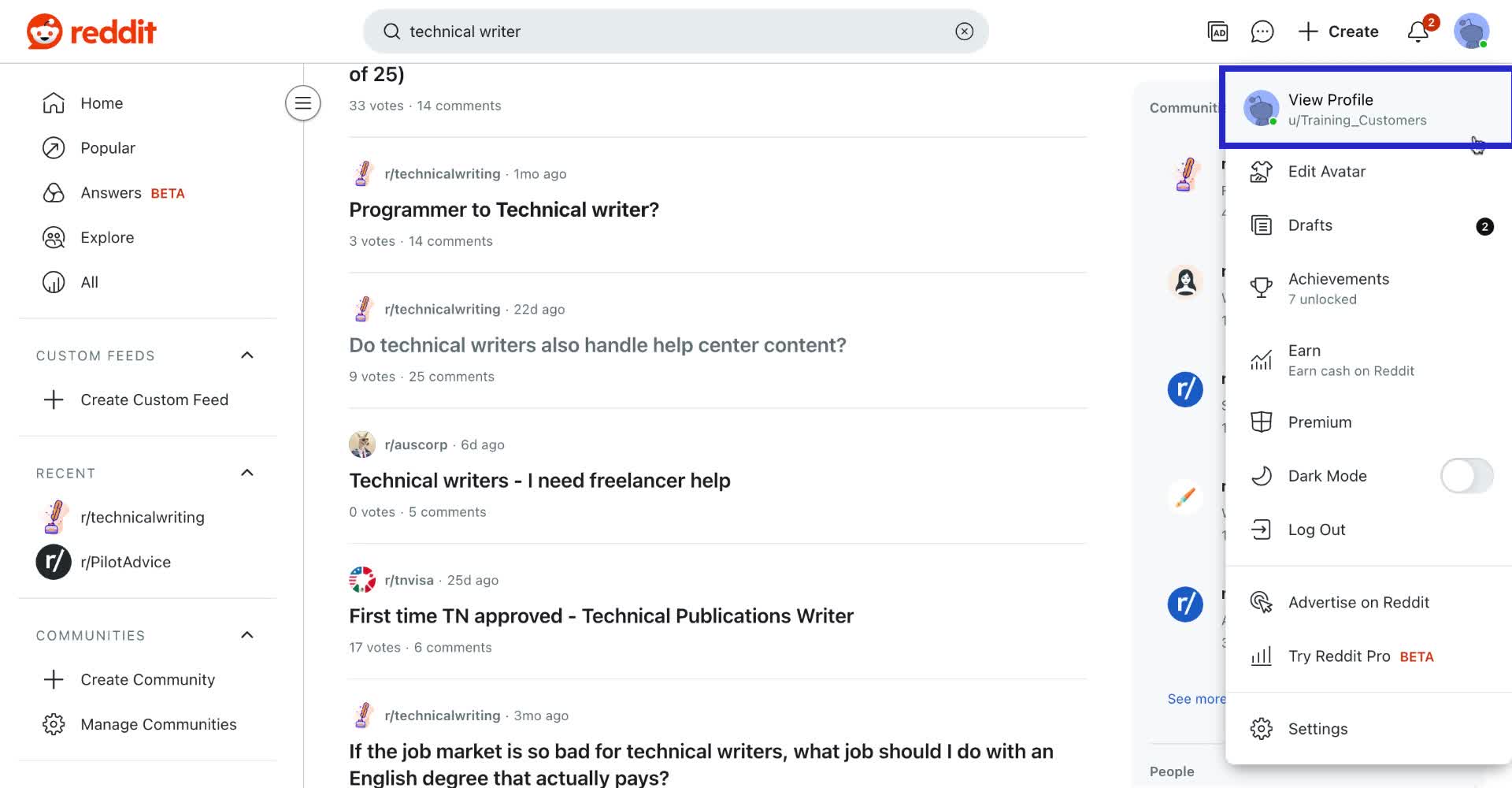Viewport: 1512px width, 788px height.
Task: Open See more communities link
Action: click(1195, 699)
